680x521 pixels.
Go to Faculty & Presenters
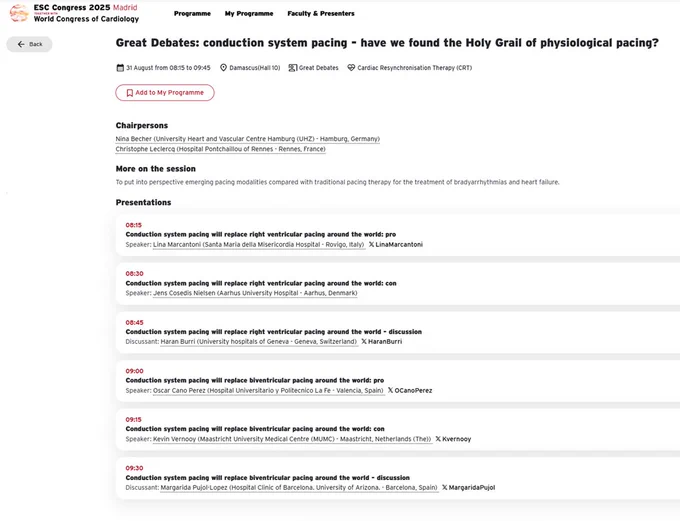click(x=321, y=13)
